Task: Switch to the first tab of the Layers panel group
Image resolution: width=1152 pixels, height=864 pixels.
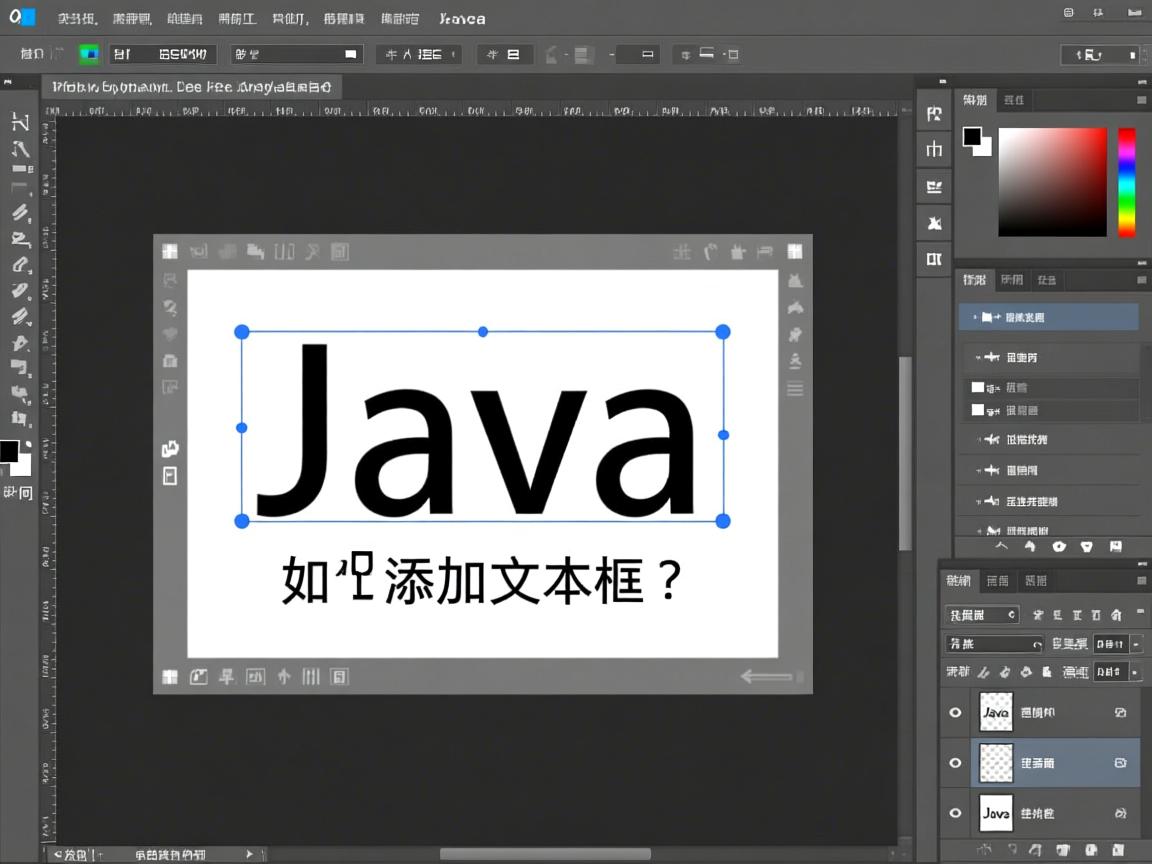Action: click(958, 580)
